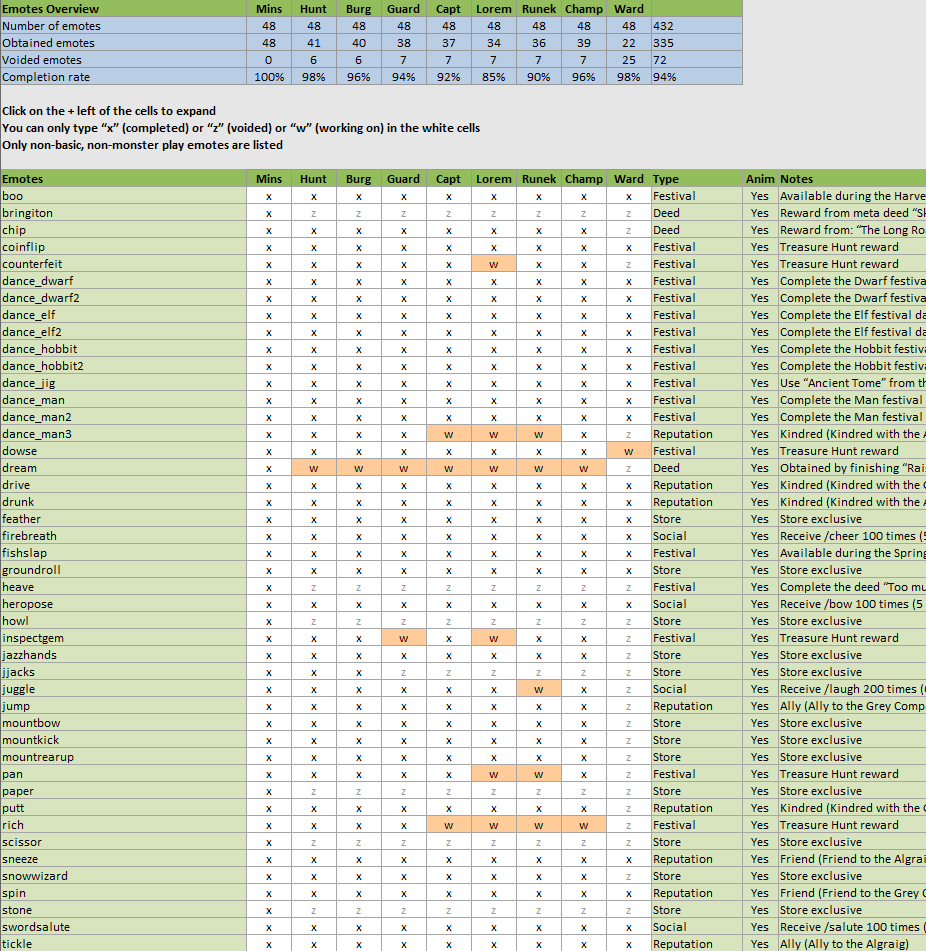Select jump's 'Reputation' type cell
The width and height of the screenshot is (926, 951).
697,705
